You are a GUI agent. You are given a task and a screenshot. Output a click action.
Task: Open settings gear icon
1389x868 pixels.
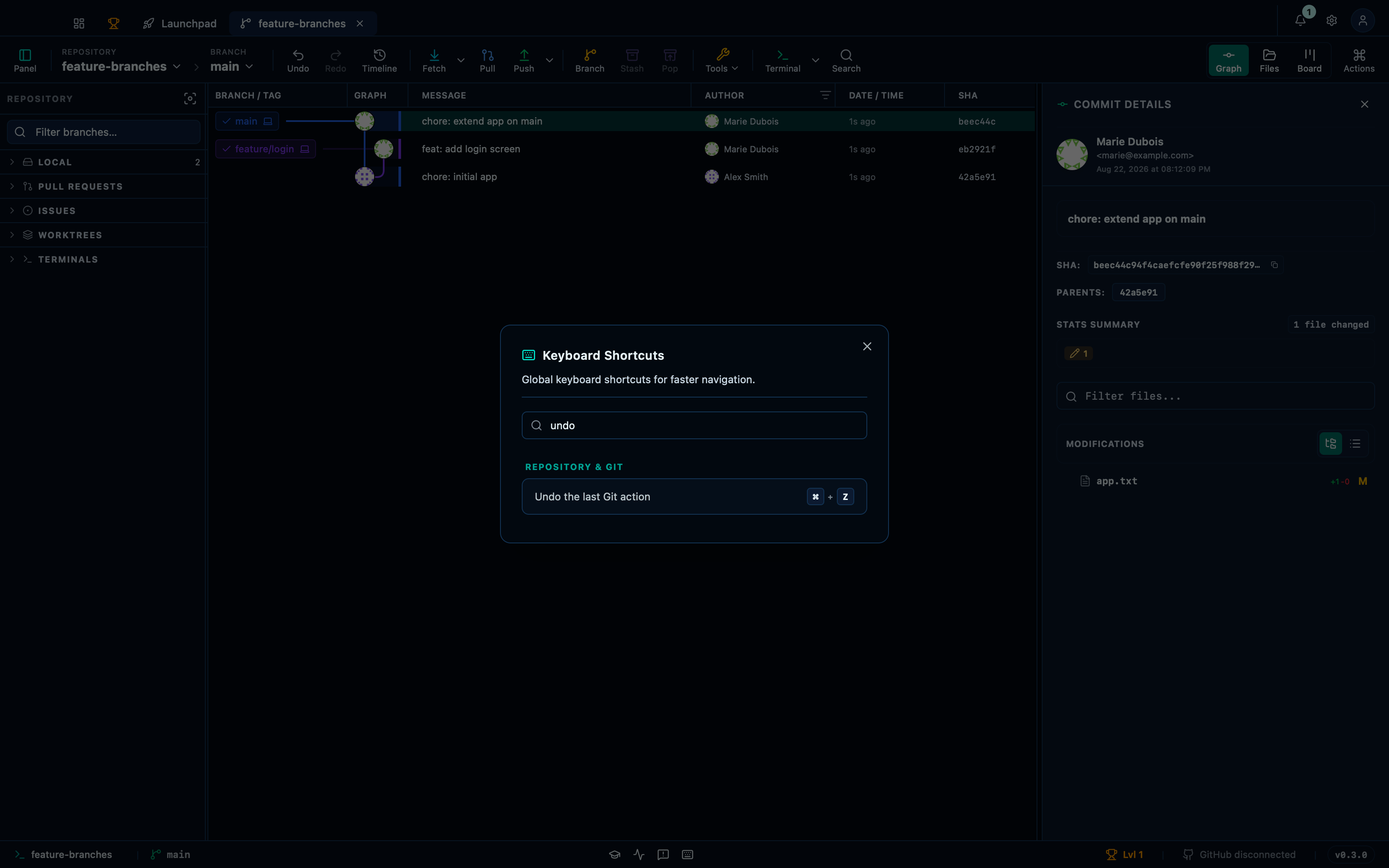tap(1332, 21)
